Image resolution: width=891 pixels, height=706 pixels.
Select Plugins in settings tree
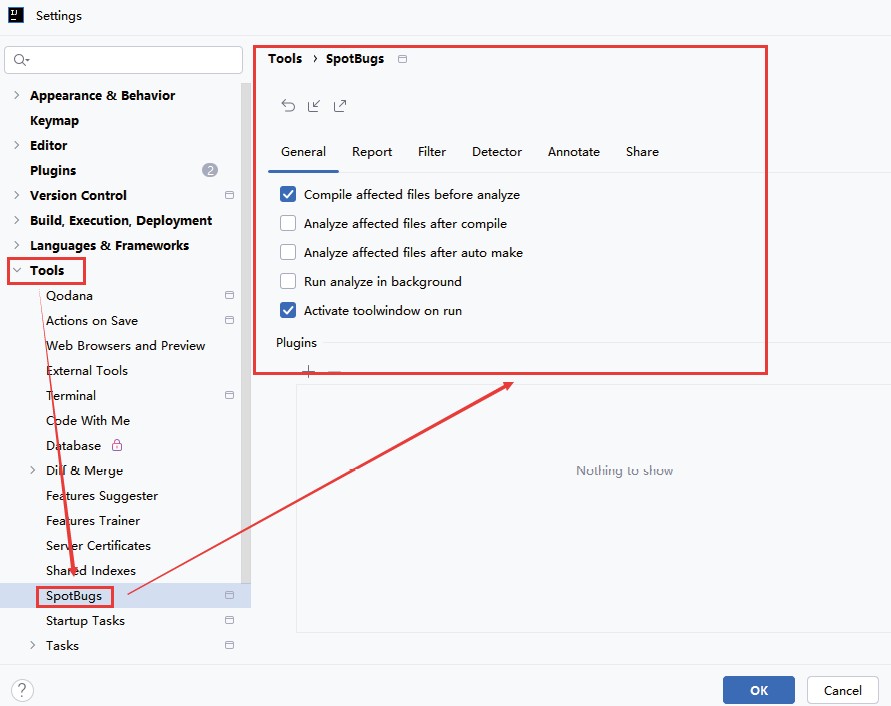coord(53,171)
